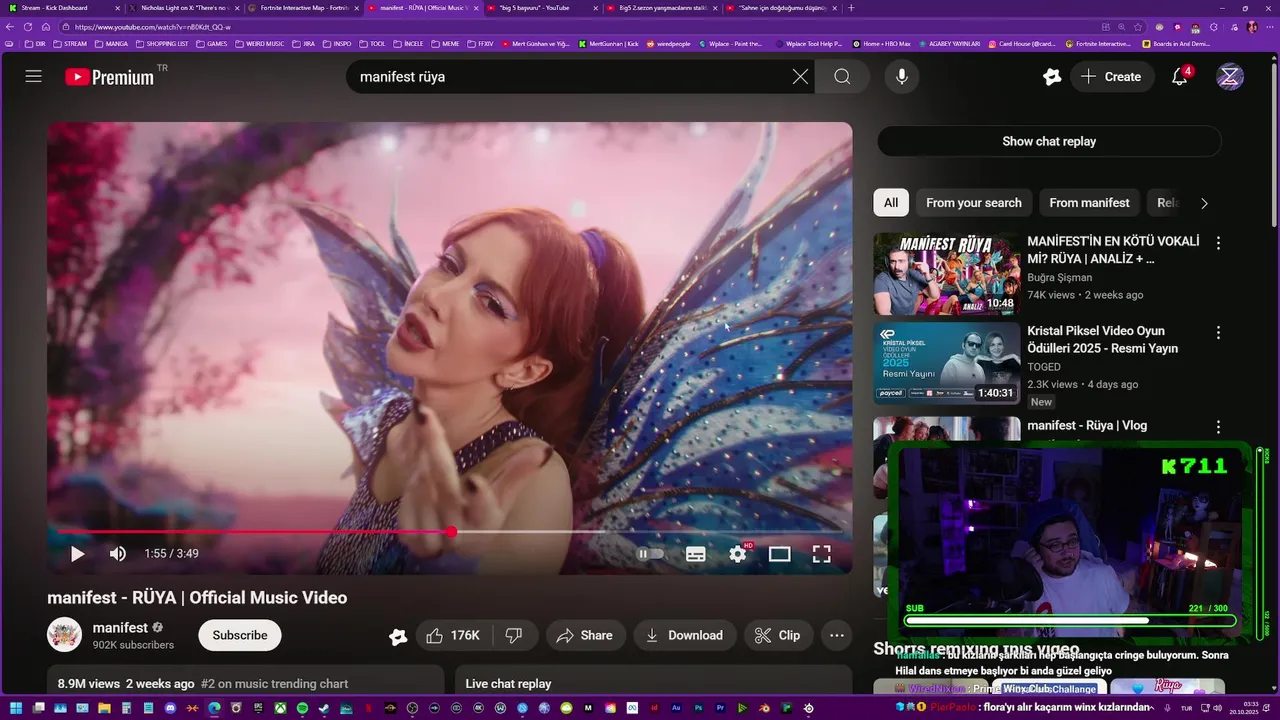
Task: Go back in browser history
Action: (x=11, y=27)
